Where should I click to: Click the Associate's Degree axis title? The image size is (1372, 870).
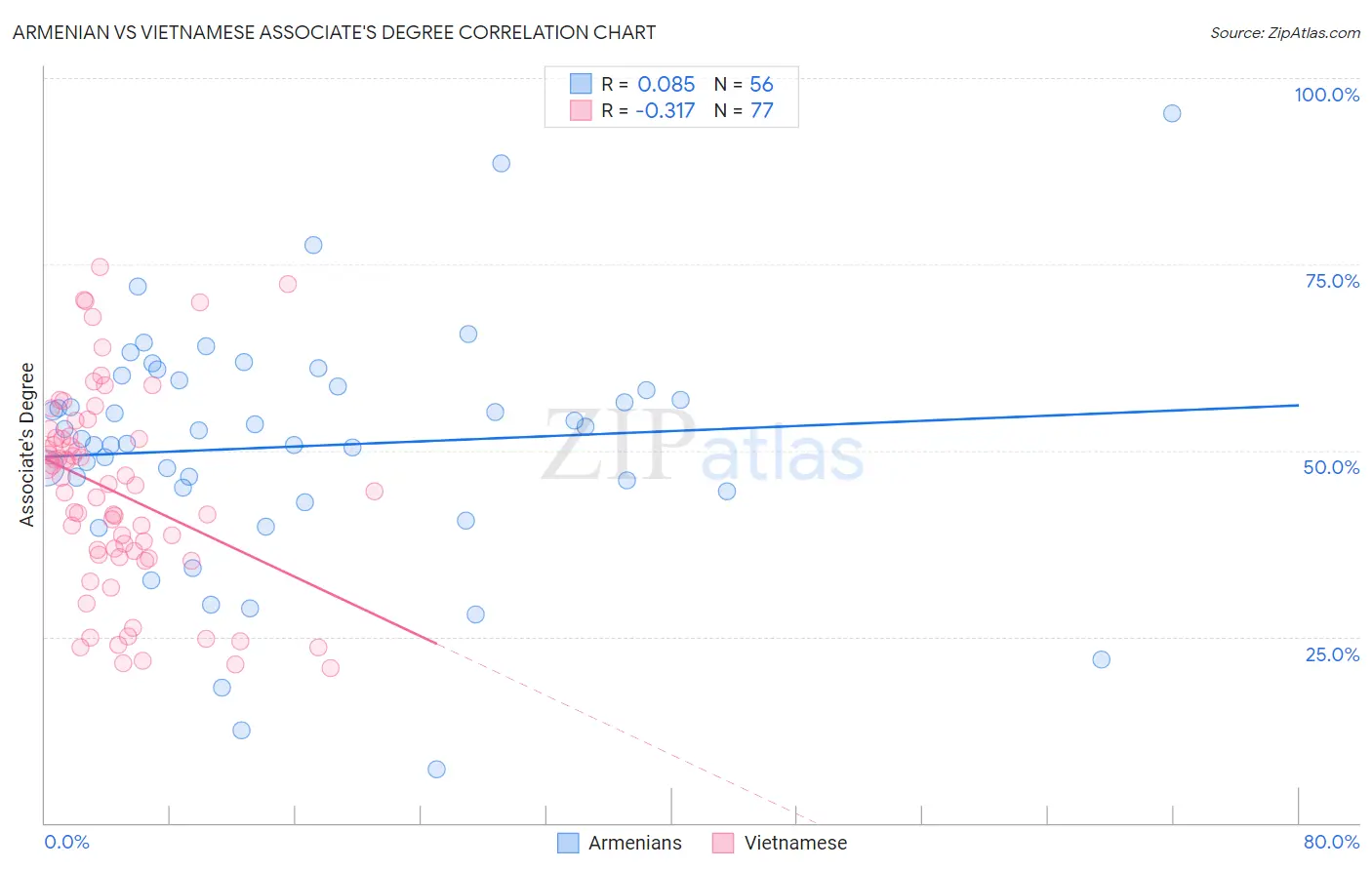click(x=27, y=445)
